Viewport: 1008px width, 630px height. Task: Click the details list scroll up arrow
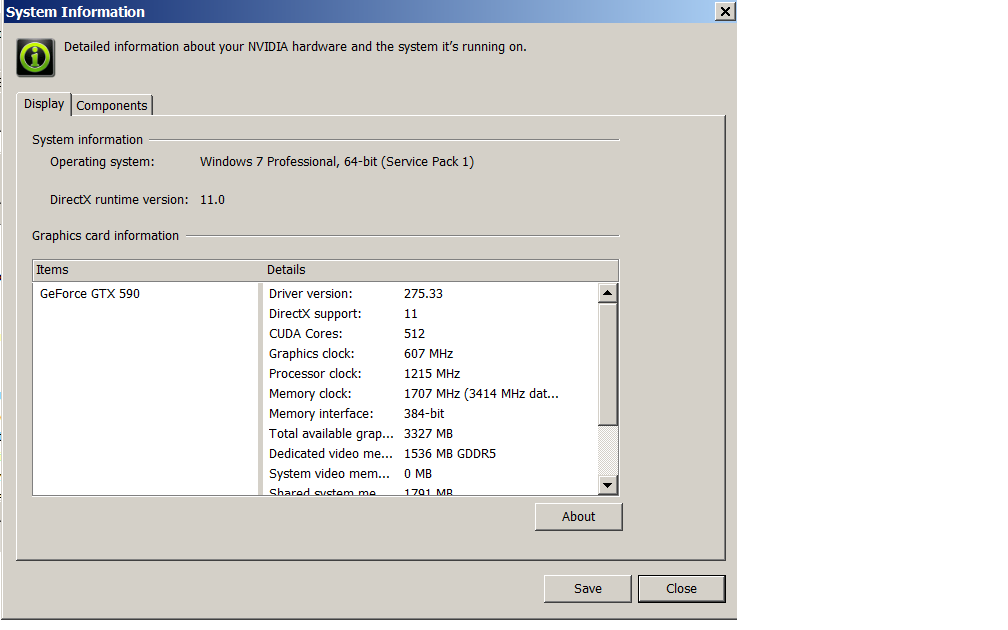point(608,293)
